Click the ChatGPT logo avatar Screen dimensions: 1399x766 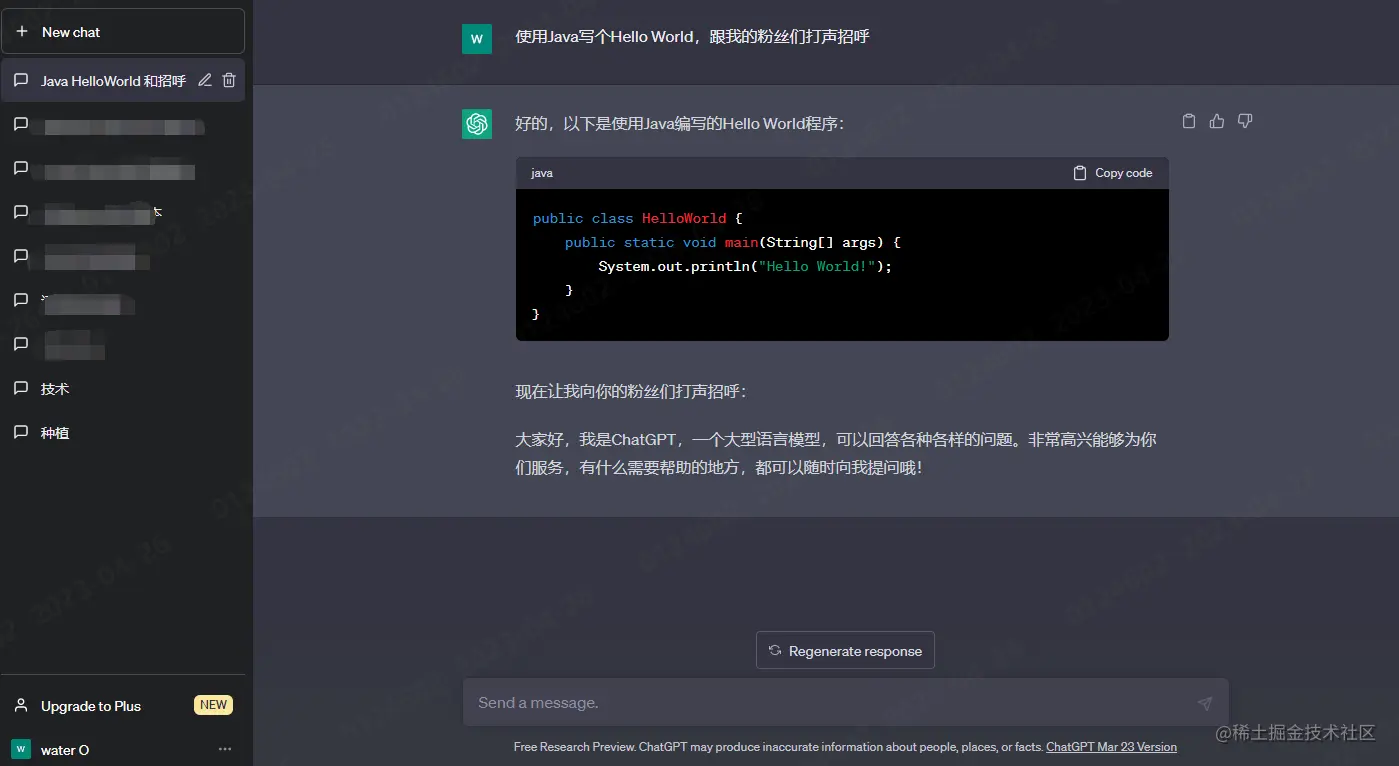point(477,124)
